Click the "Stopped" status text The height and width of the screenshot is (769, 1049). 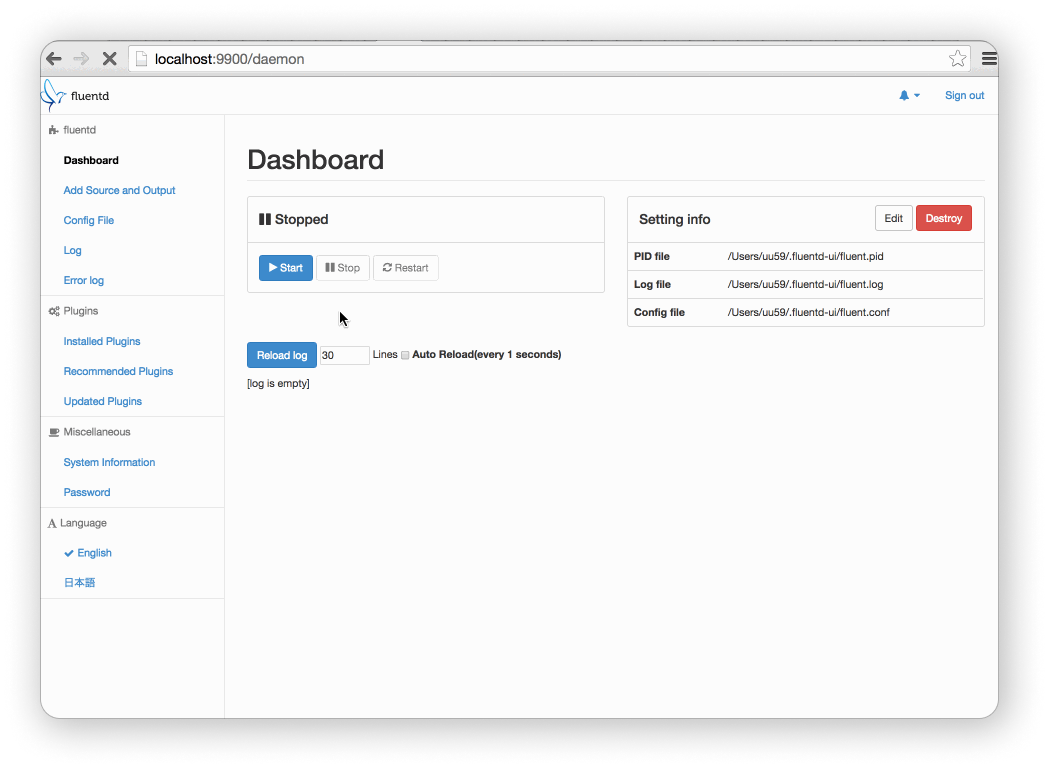pos(301,220)
